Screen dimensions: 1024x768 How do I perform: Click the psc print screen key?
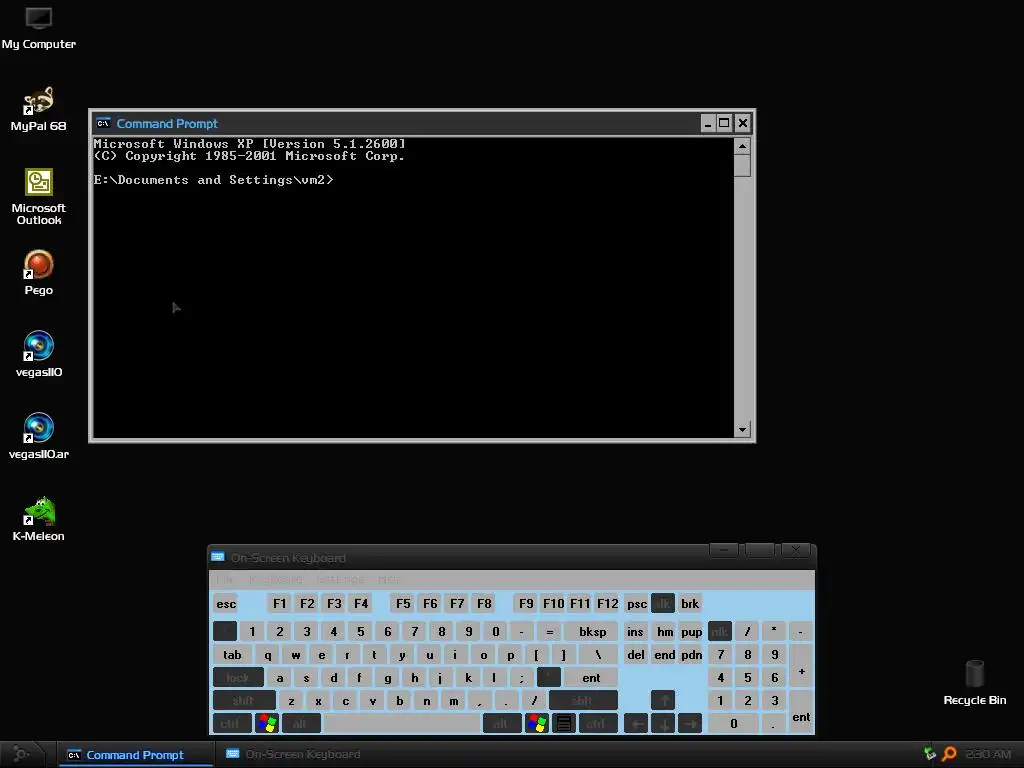(x=637, y=603)
